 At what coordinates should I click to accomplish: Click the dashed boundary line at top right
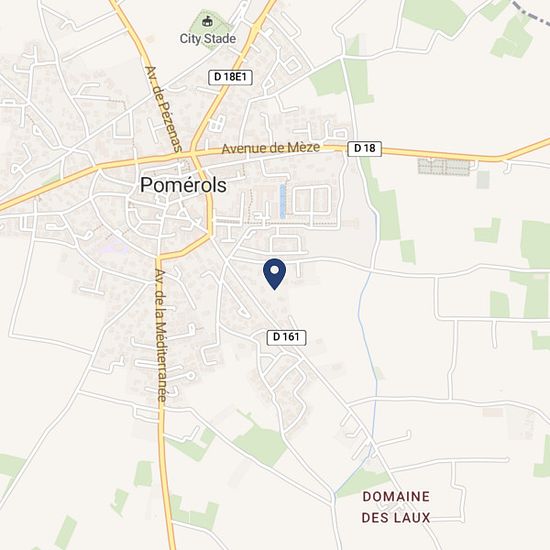point(531,12)
